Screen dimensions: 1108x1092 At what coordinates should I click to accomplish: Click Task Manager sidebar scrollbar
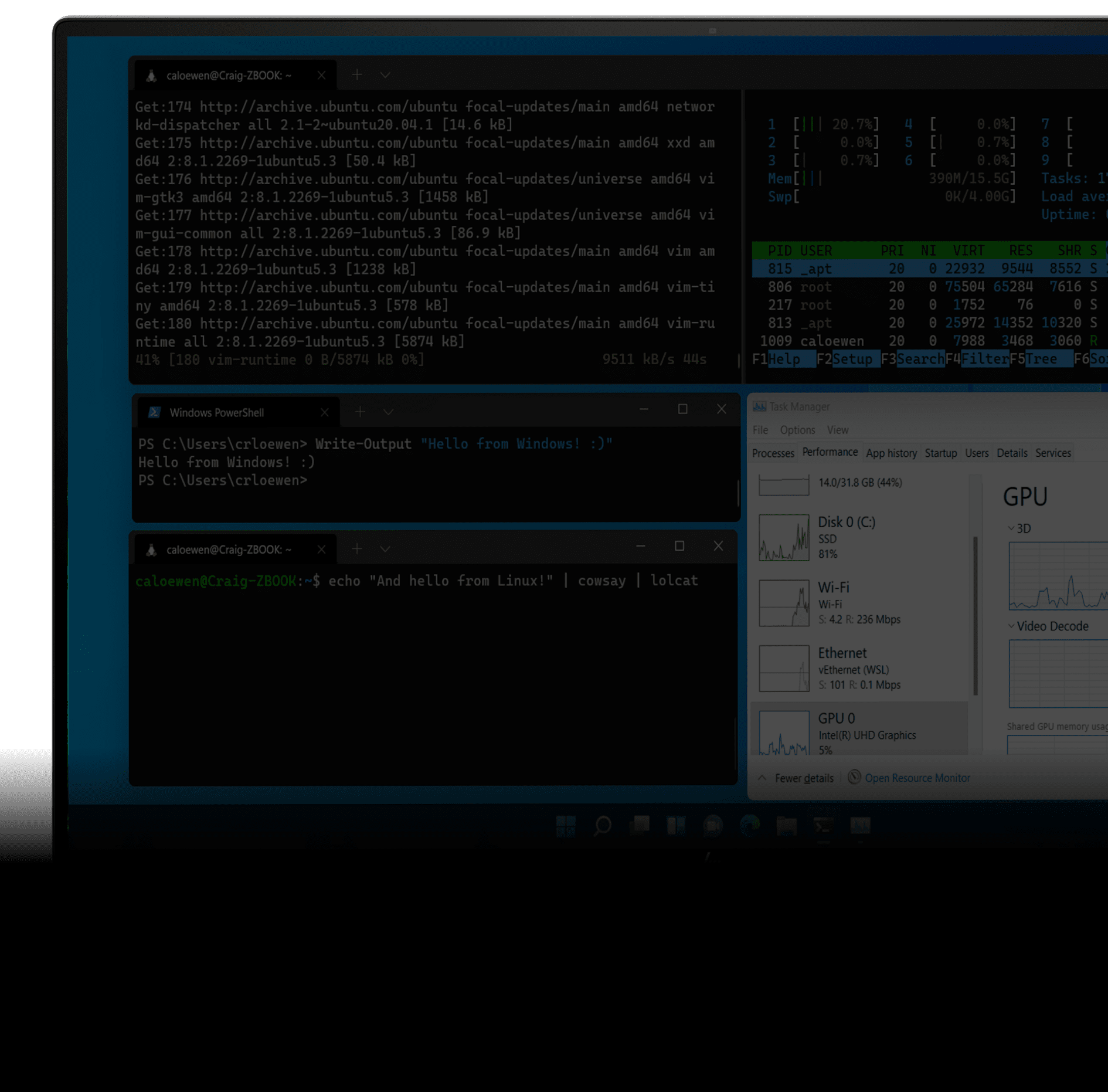click(976, 616)
